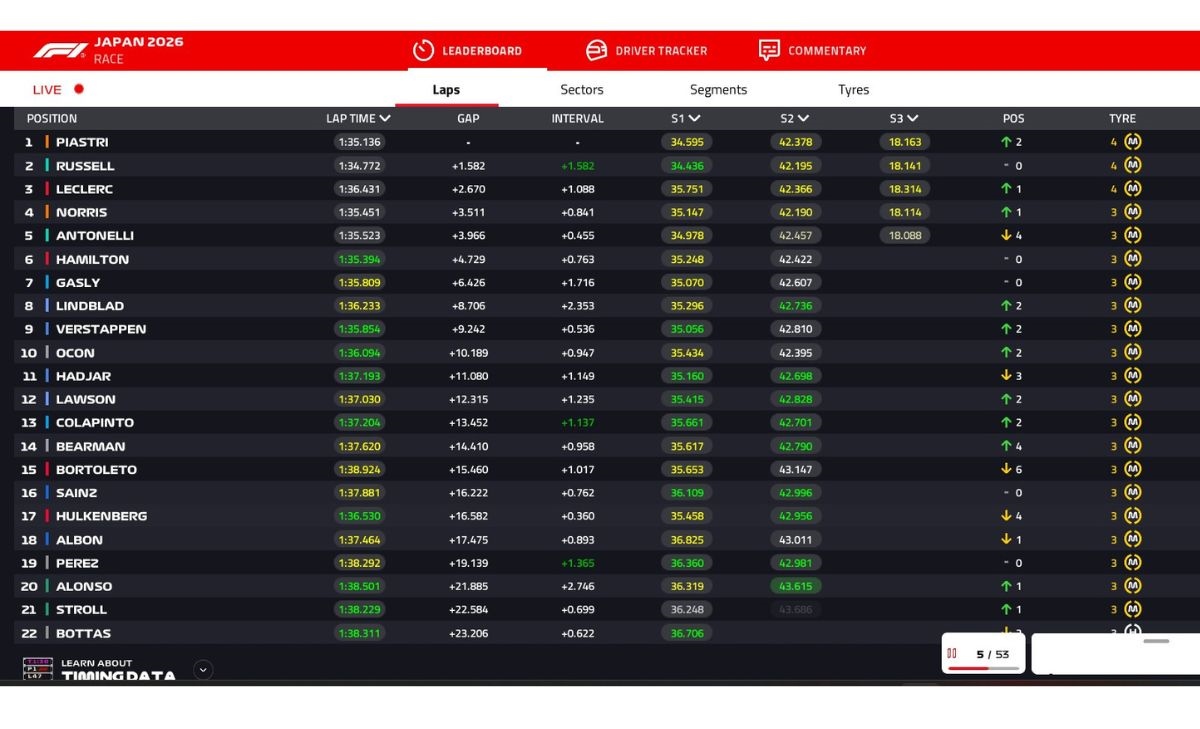Click Piastri's medium tyre icon
The height and width of the screenshot is (729, 1200).
point(1132,142)
